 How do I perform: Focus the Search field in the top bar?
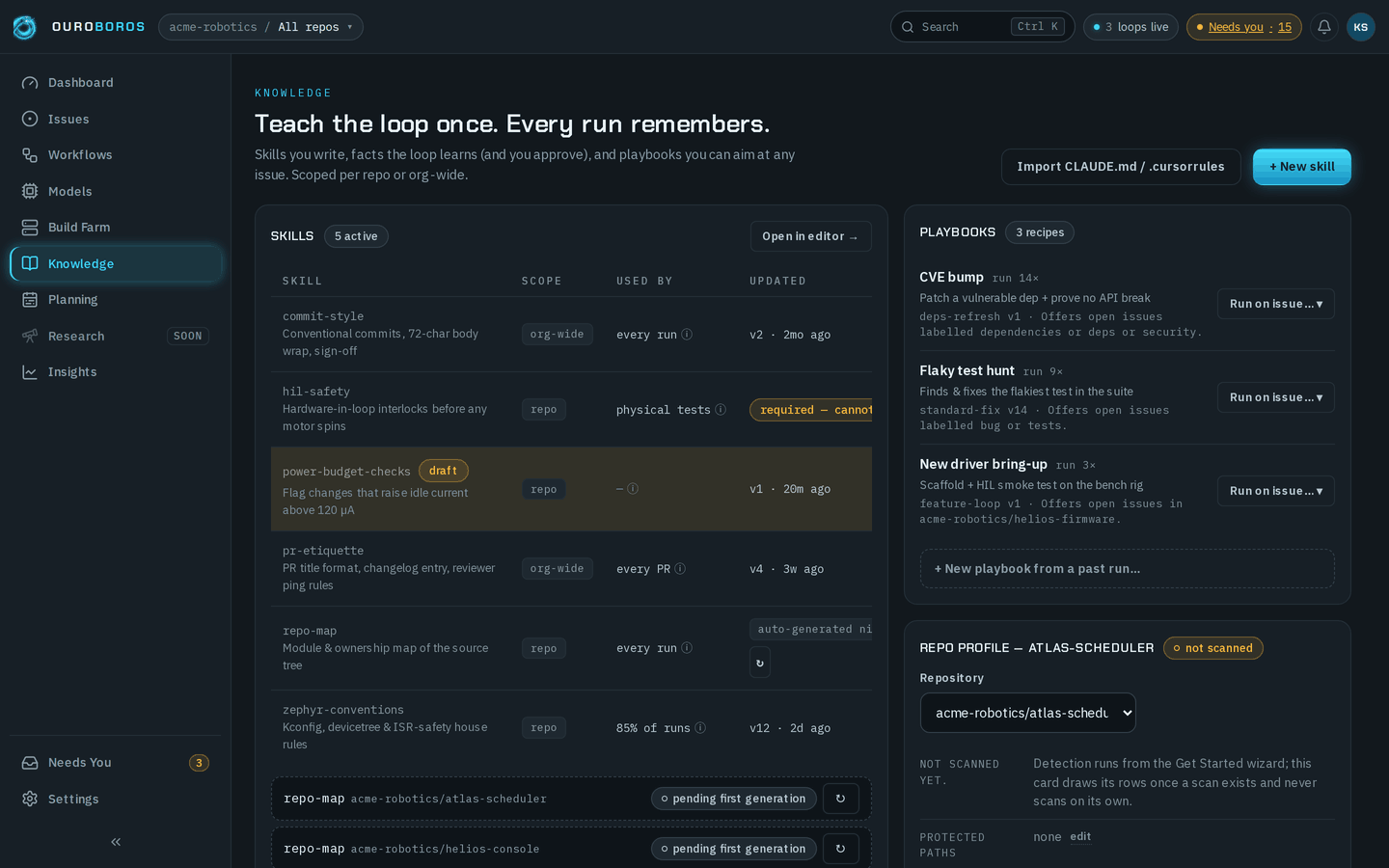(x=982, y=27)
